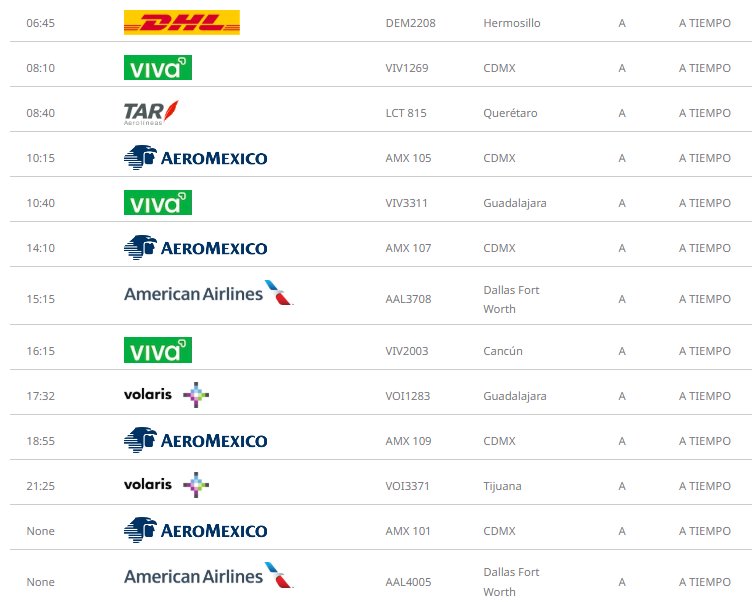Click the DHL logo for flight DEM2208
The image size is (752, 602).
[182, 23]
